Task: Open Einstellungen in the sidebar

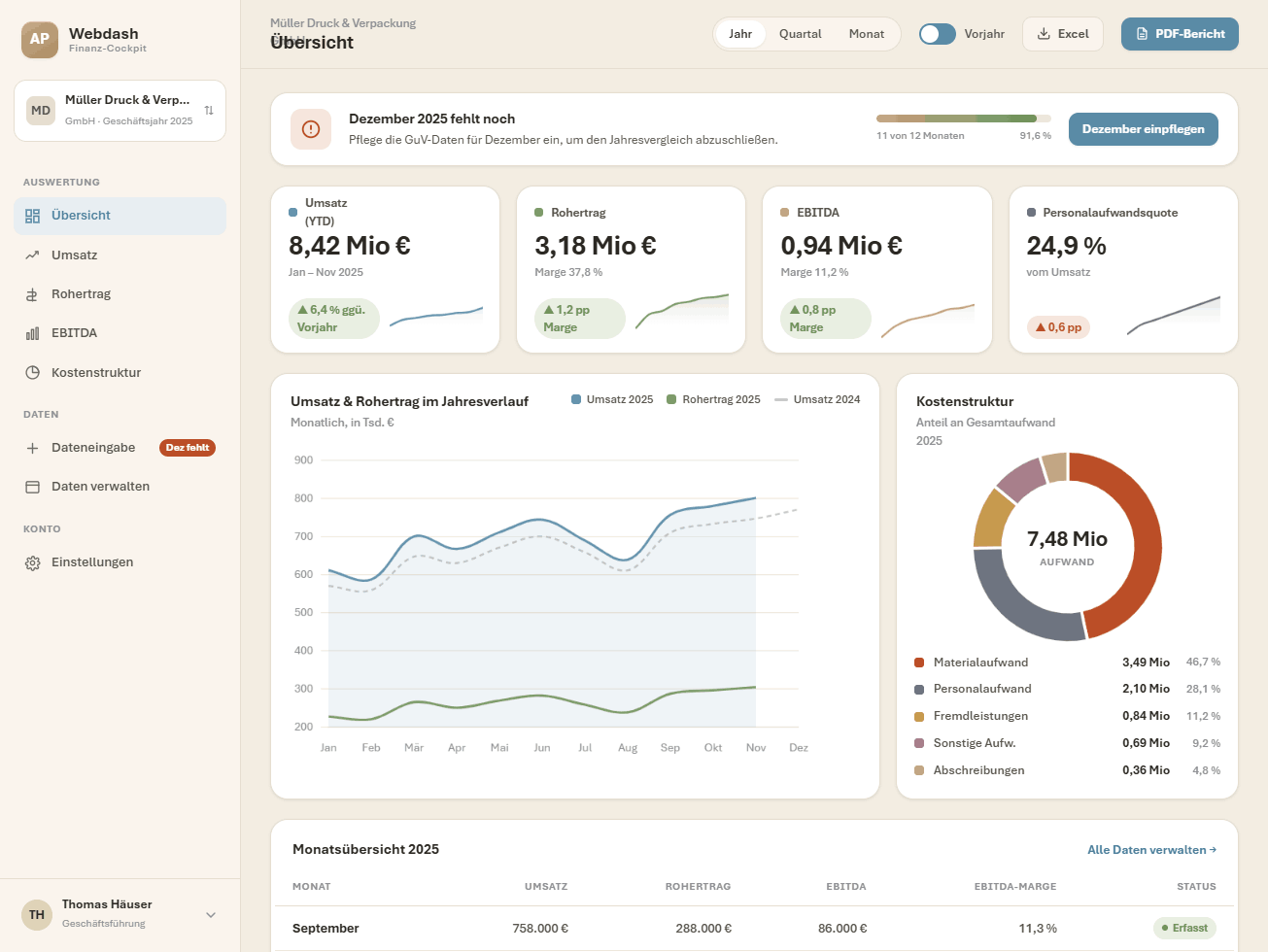Action: click(120, 562)
